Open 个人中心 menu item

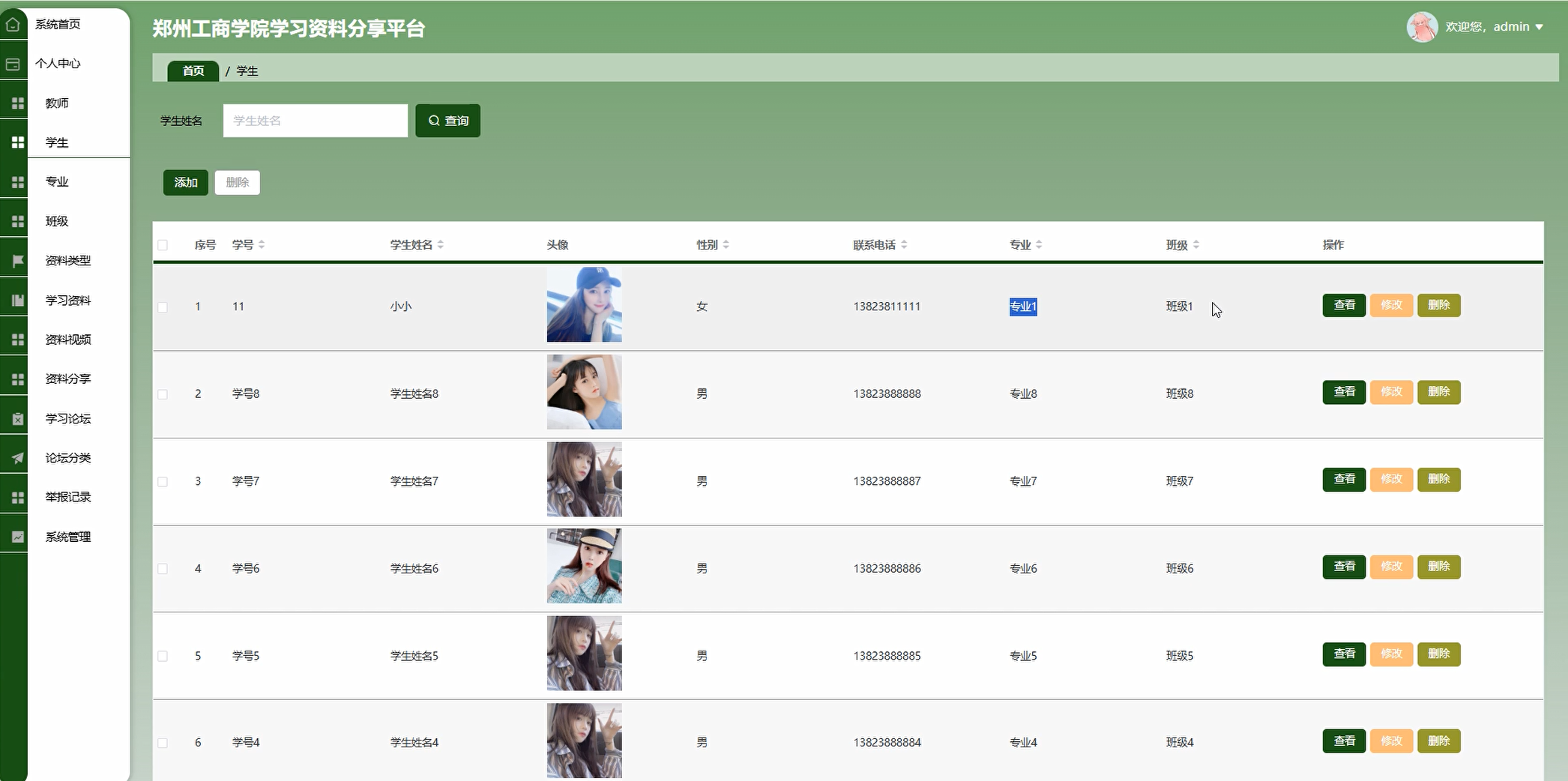(58, 64)
